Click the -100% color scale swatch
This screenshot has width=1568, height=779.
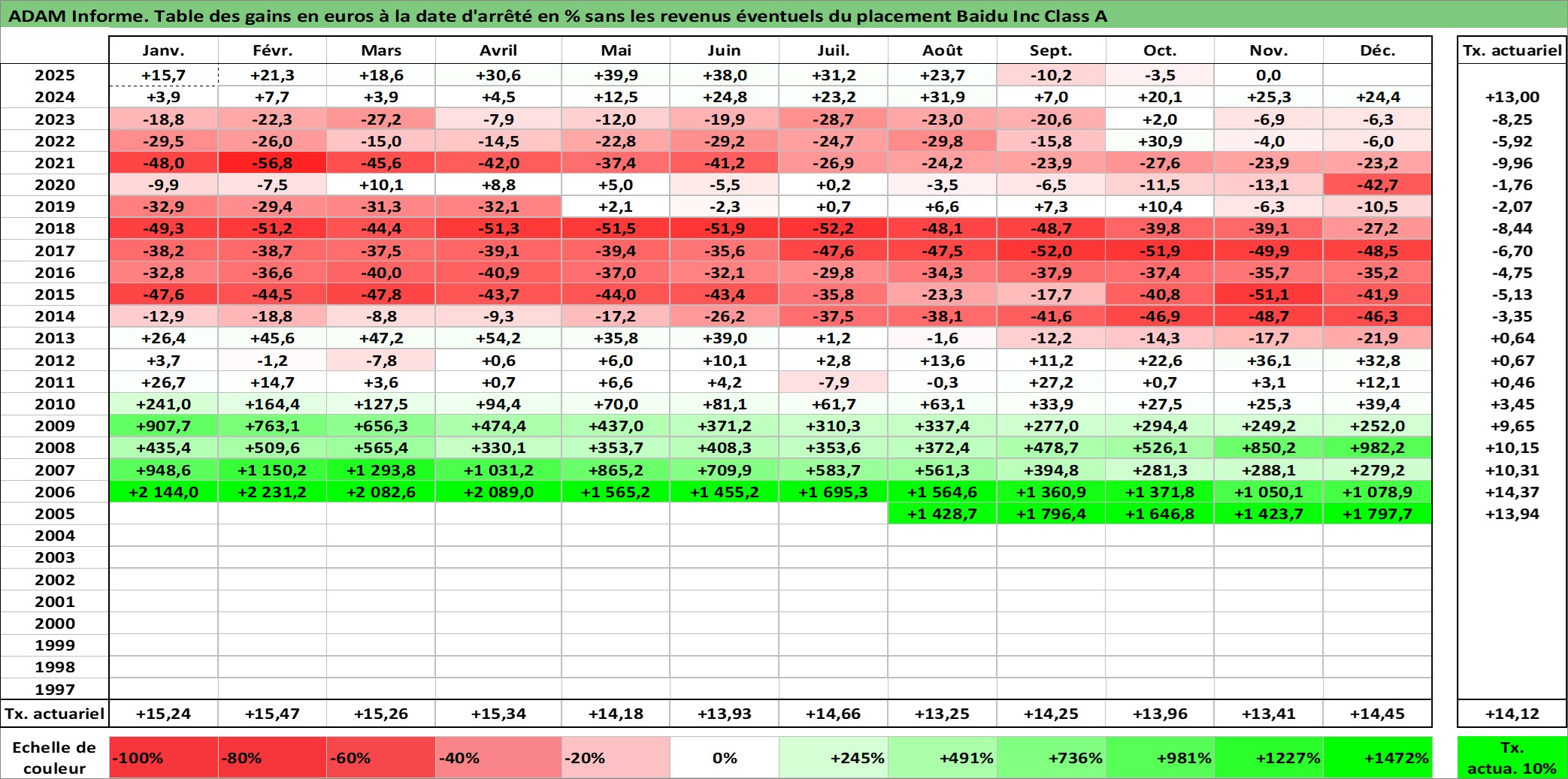(x=163, y=757)
